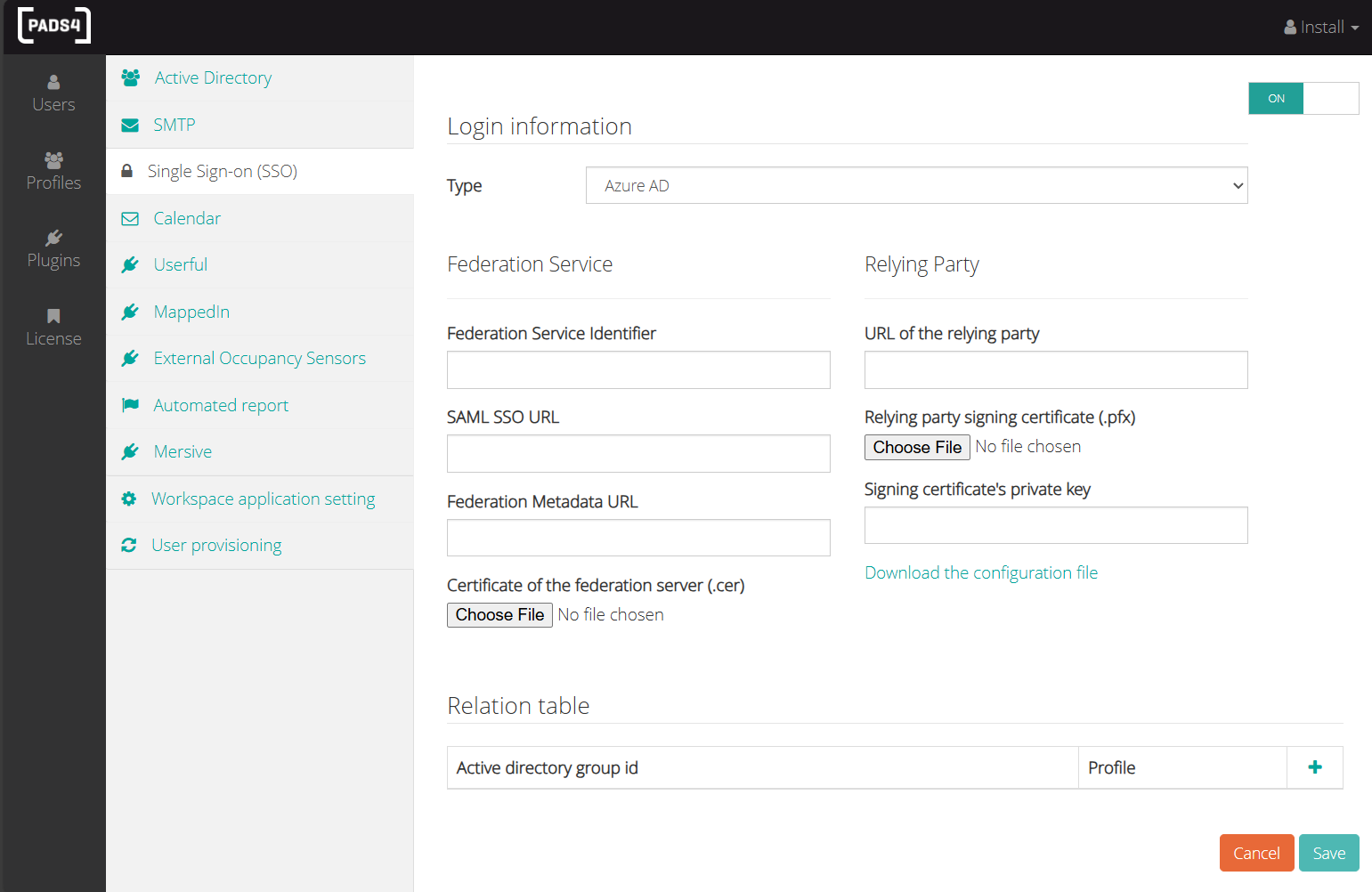Click the Mersive plug icon
1372x892 pixels.
[x=130, y=451]
